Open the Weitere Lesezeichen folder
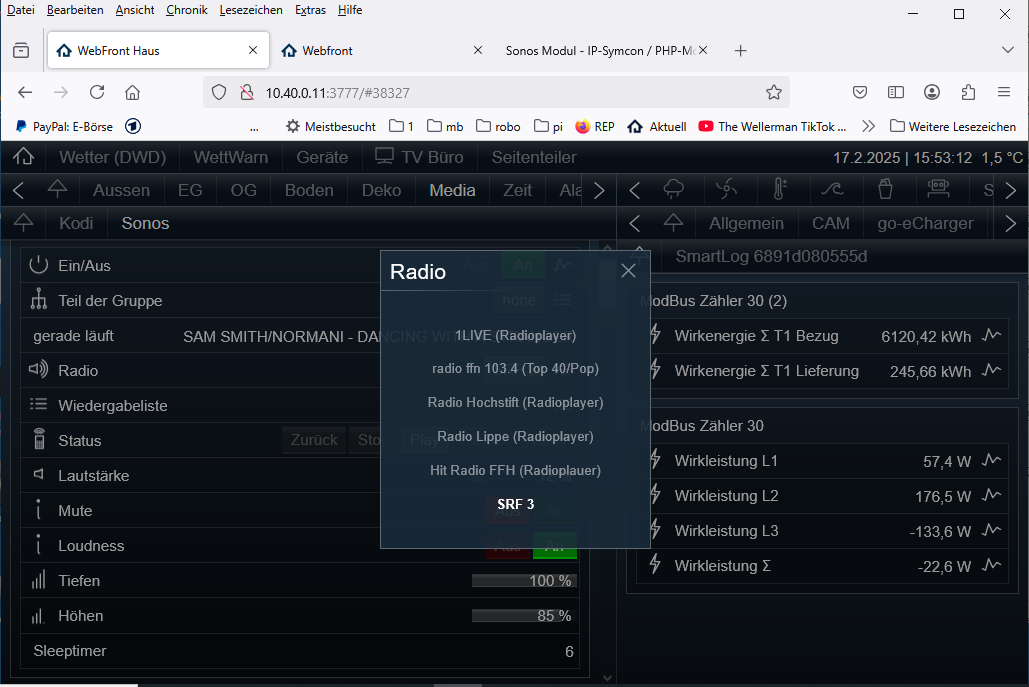 953,126
